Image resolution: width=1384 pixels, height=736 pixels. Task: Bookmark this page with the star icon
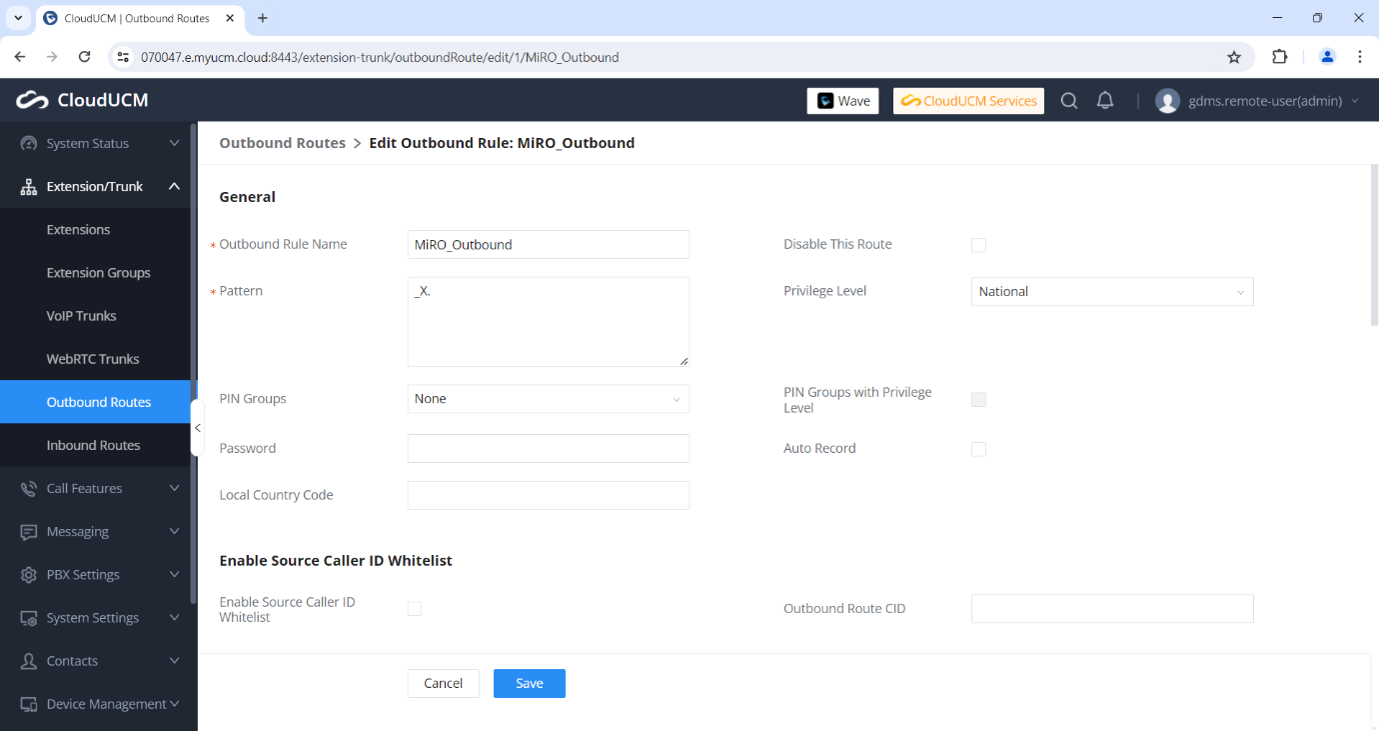click(x=1234, y=57)
